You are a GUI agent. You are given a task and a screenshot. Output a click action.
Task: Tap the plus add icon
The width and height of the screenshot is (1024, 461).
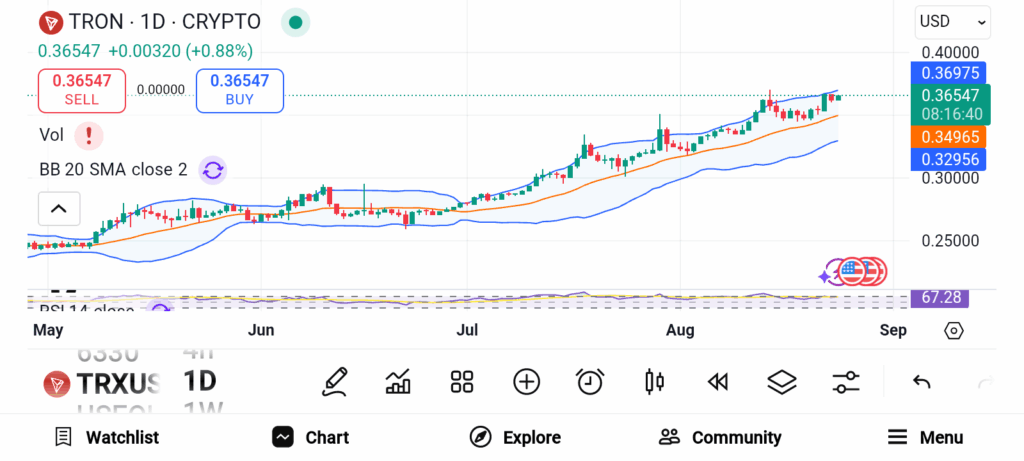coord(526,381)
